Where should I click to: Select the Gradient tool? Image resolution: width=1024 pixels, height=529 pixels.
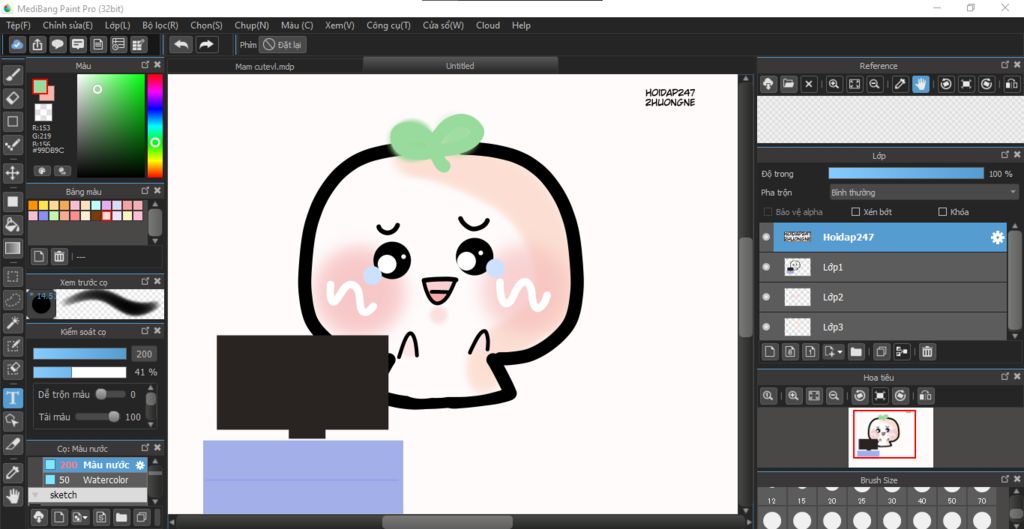[12, 248]
